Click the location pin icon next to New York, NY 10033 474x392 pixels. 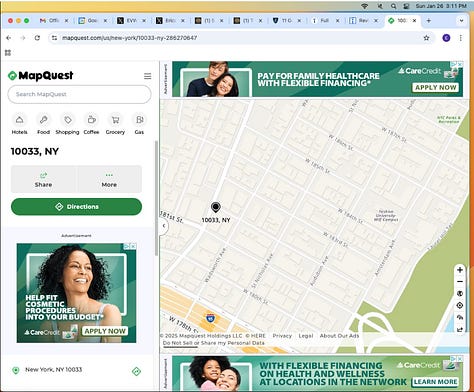pos(16,370)
